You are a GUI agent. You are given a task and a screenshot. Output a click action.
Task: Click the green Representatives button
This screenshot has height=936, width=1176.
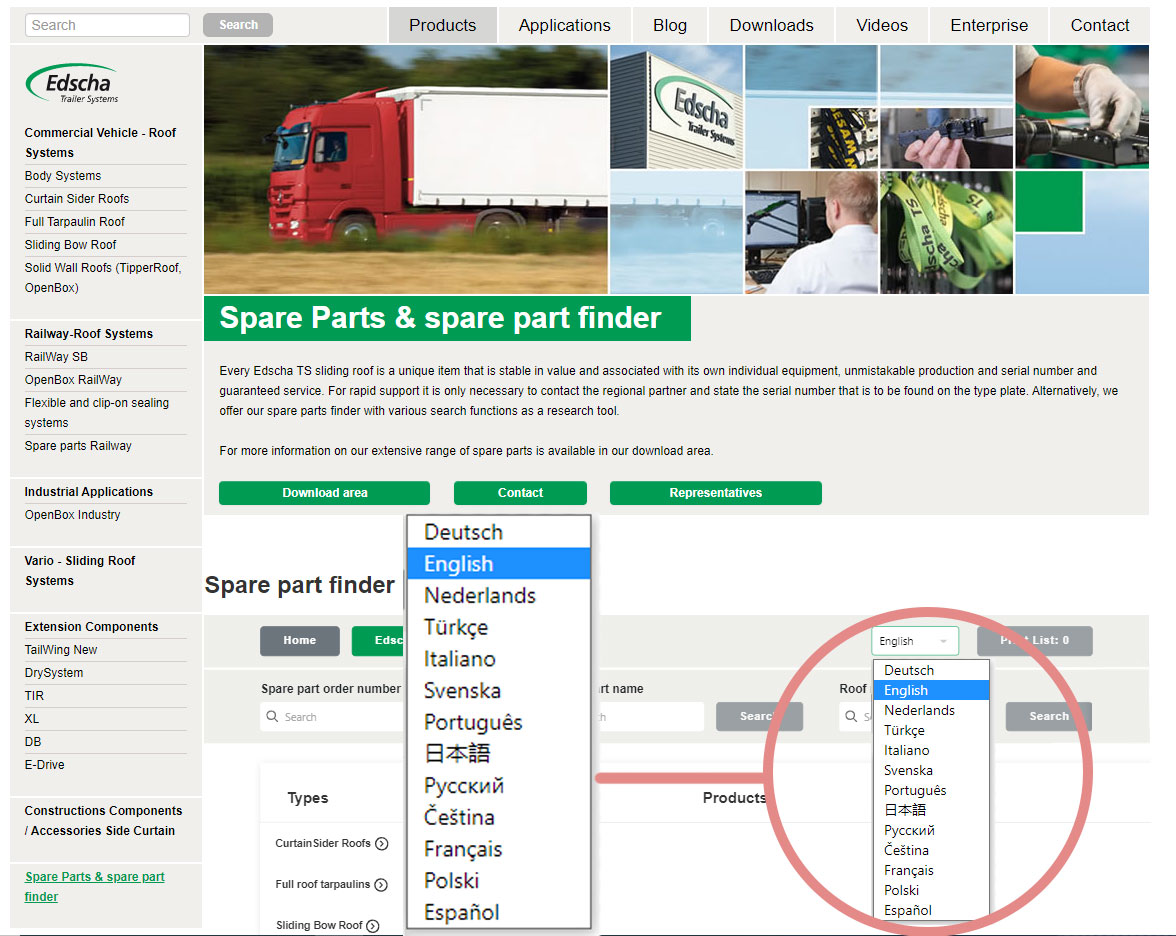[x=716, y=493]
